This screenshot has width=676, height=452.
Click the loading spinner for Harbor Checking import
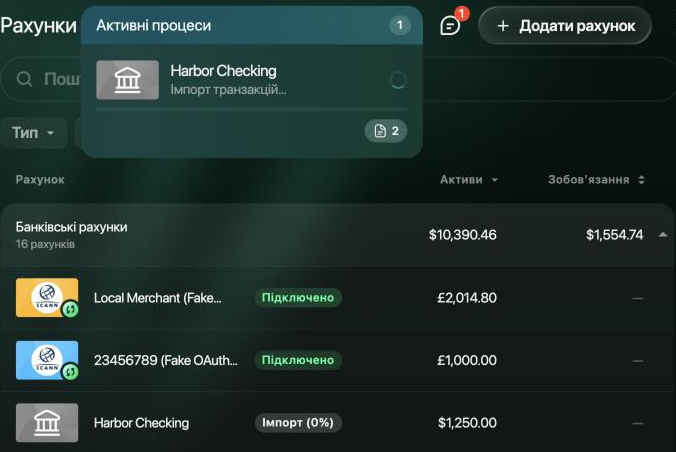pyautogui.click(x=397, y=80)
